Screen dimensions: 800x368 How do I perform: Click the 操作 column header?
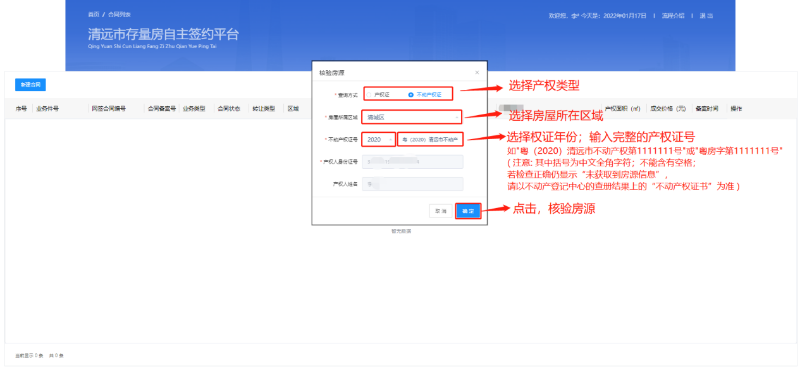click(x=736, y=109)
